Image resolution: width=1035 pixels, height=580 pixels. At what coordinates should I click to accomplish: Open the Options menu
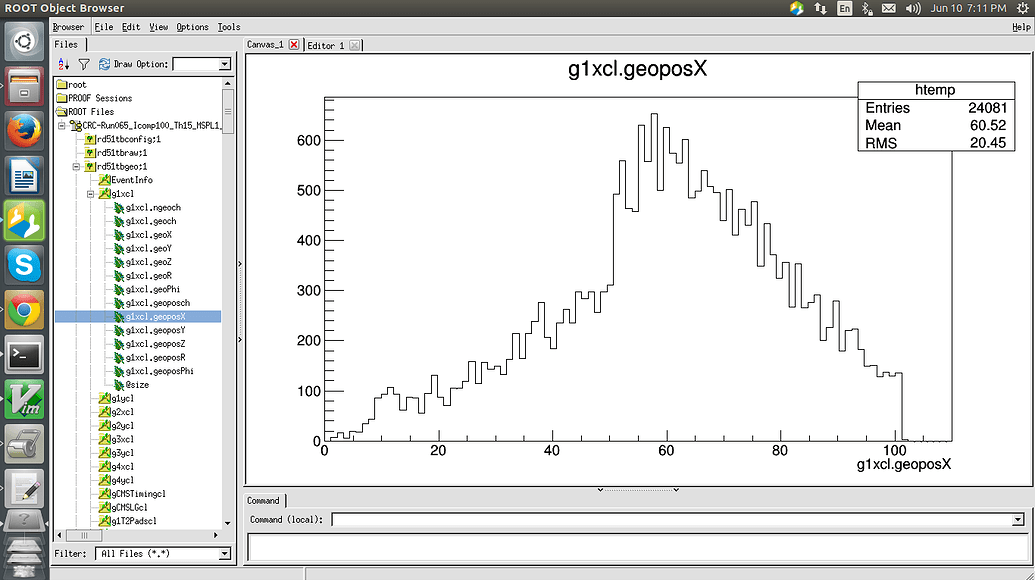(x=192, y=27)
